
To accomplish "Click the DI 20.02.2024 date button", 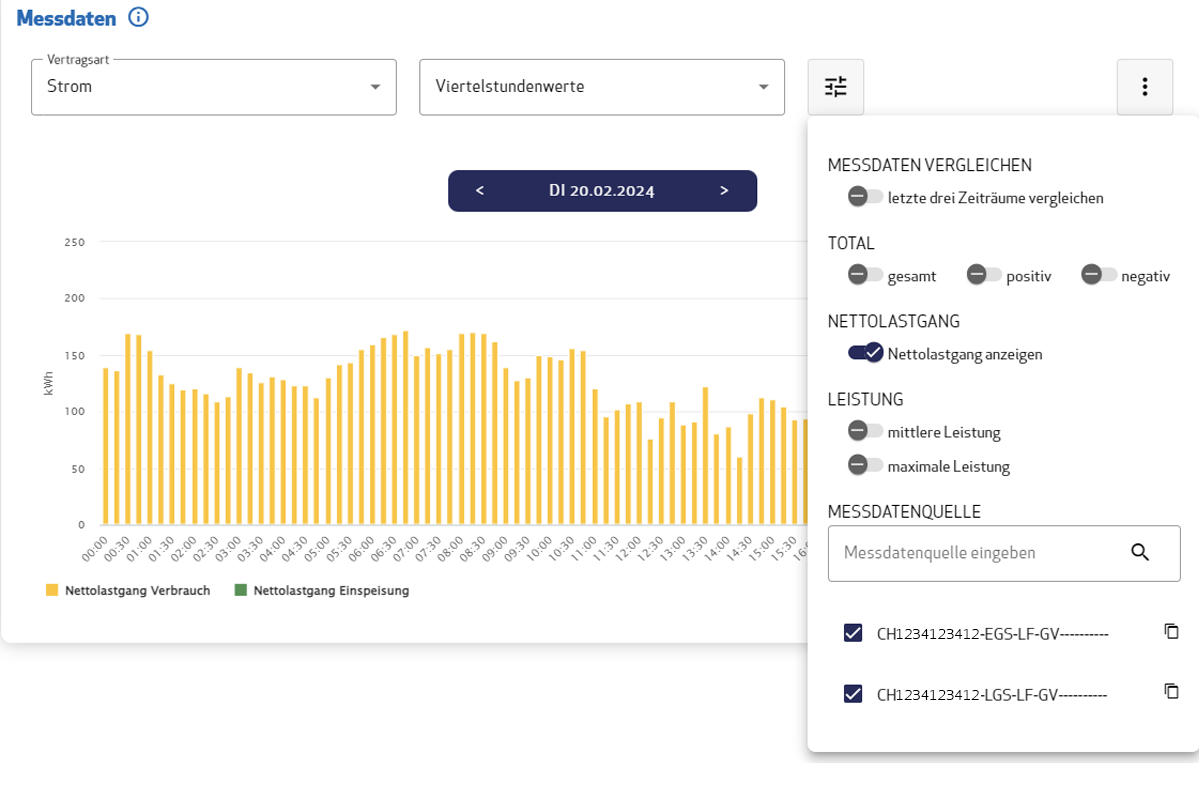I will [602, 190].
